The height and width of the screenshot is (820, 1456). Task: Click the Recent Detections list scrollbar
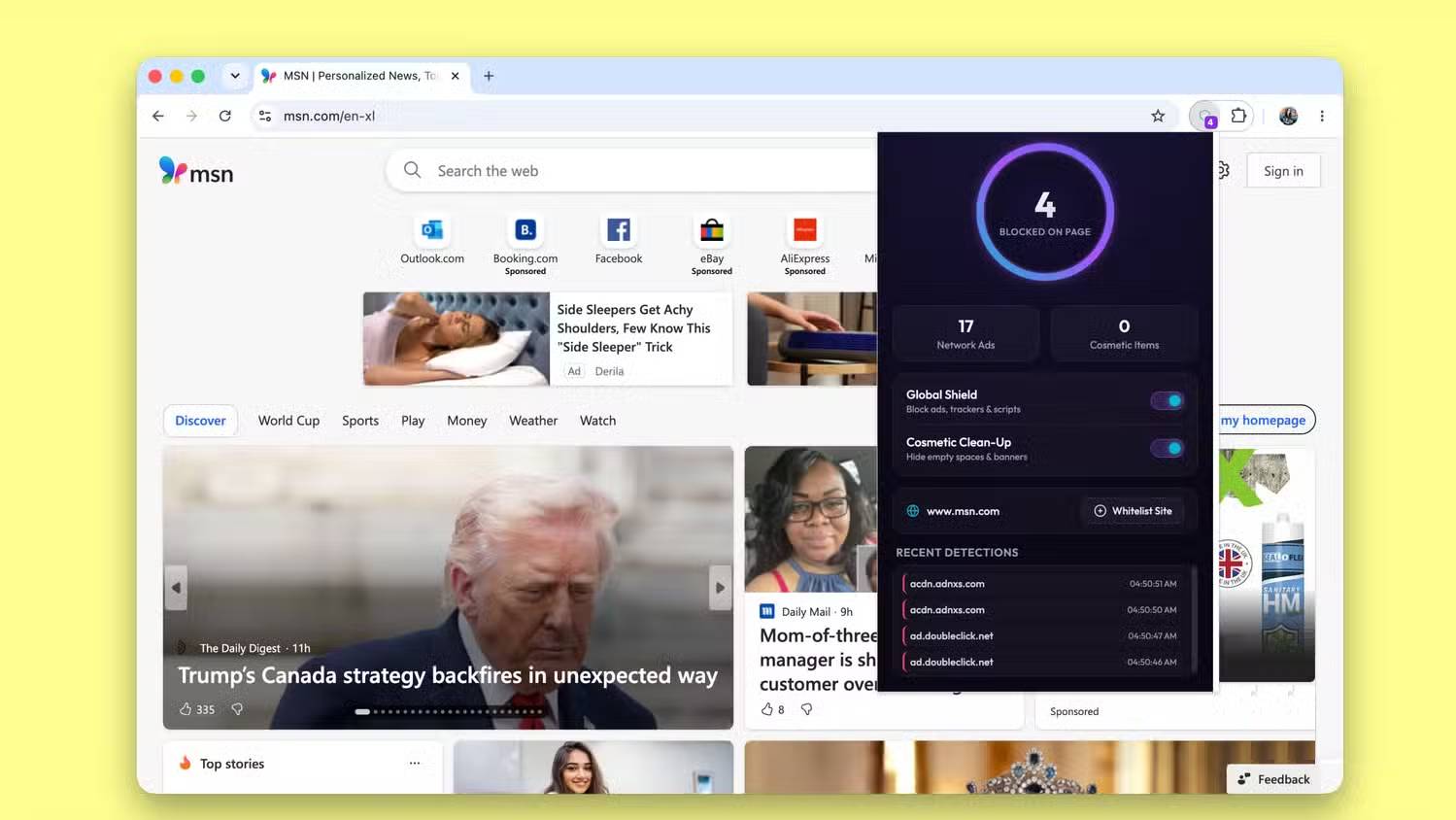(x=1193, y=622)
